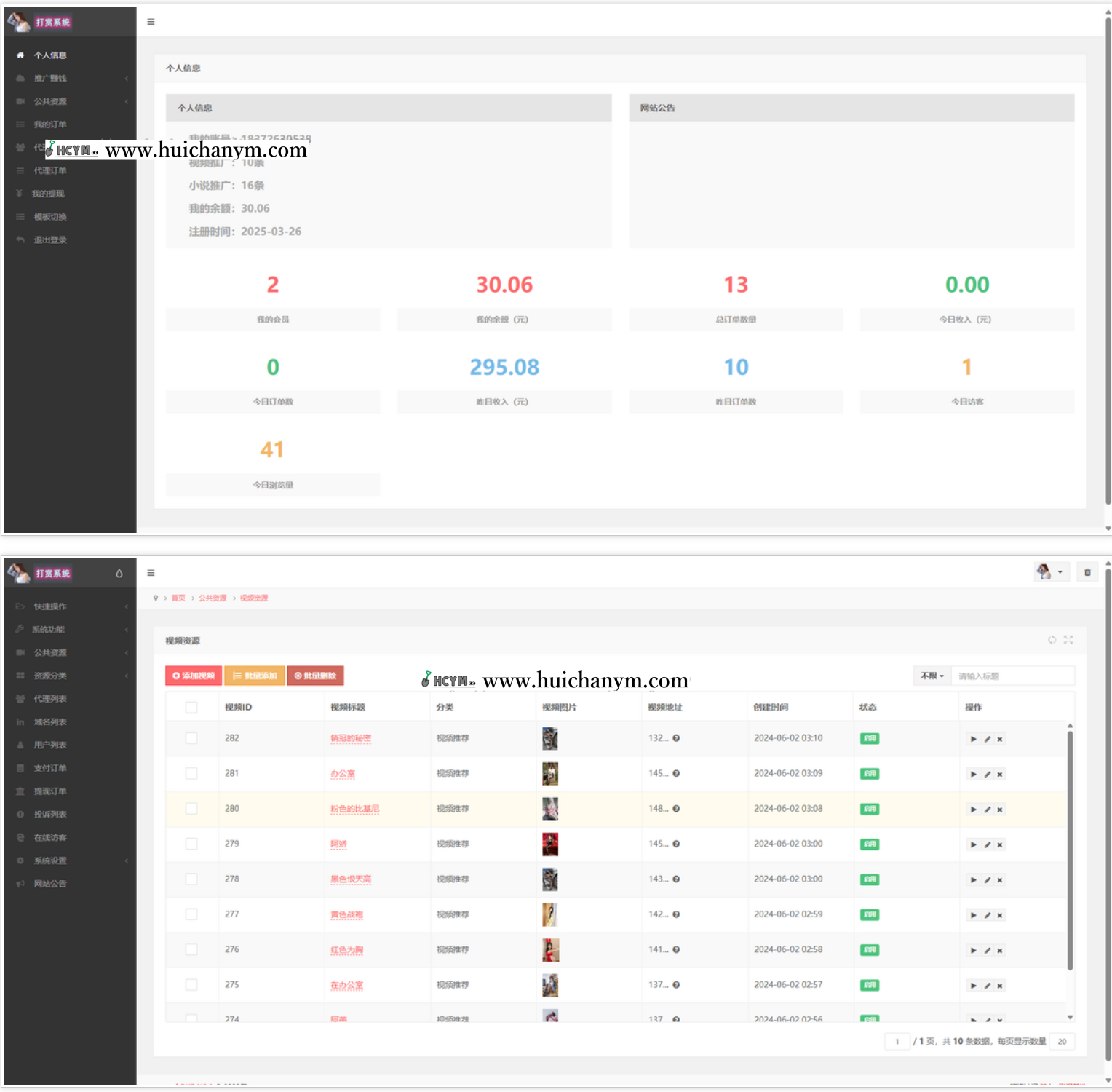Click the refresh icon in 视频资源 panel header
This screenshot has height=1092, width=1112.
(1052, 640)
